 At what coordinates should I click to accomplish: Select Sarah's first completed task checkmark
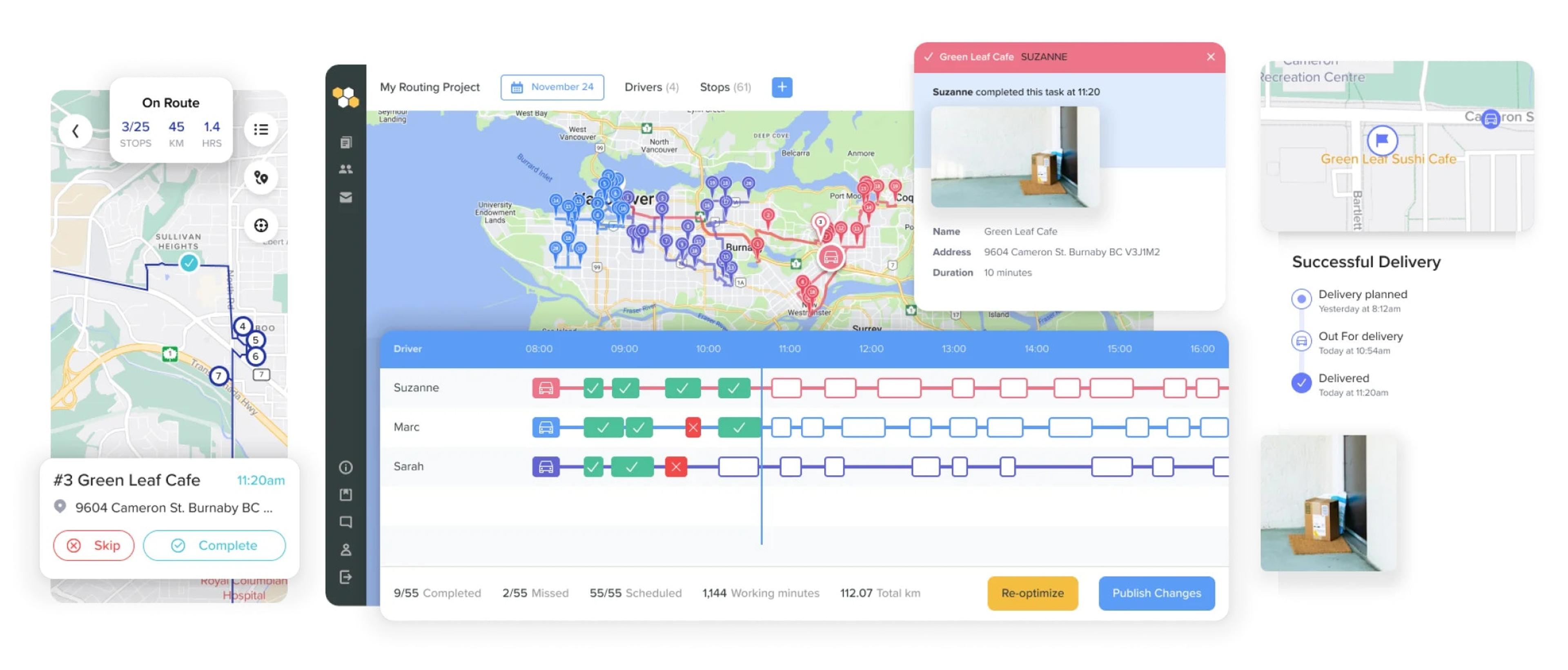(593, 467)
